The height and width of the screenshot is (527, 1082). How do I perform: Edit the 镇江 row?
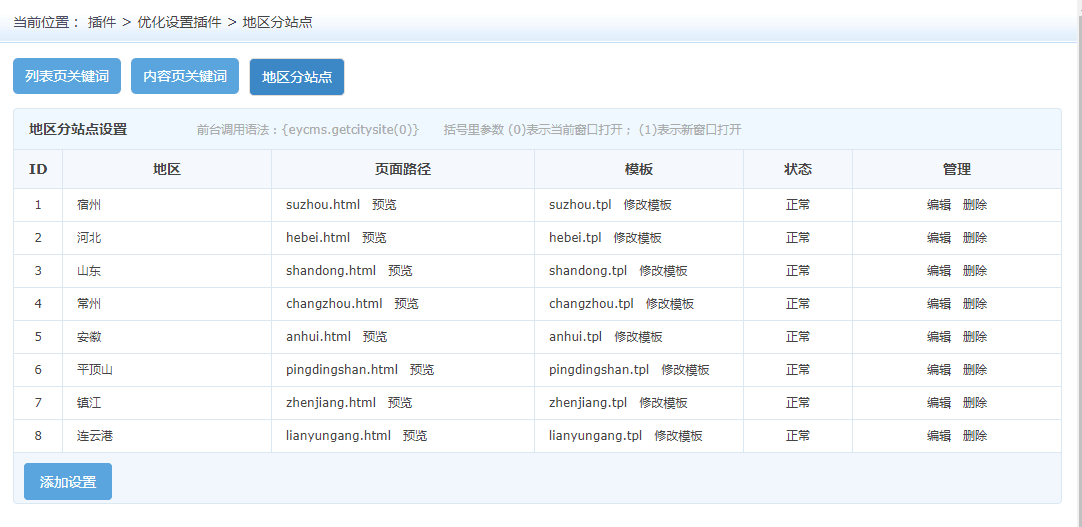pos(939,403)
